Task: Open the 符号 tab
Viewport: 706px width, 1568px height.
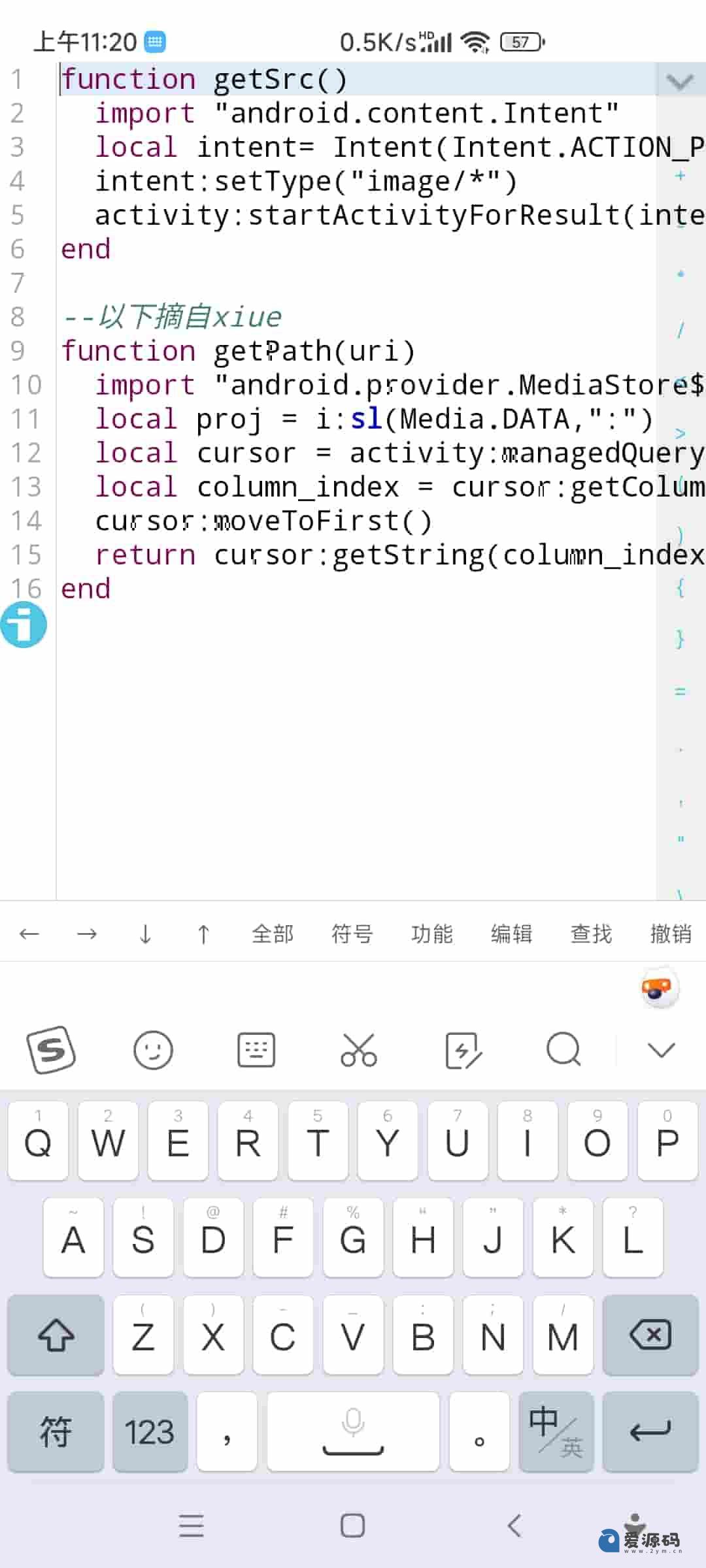Action: 352,934
